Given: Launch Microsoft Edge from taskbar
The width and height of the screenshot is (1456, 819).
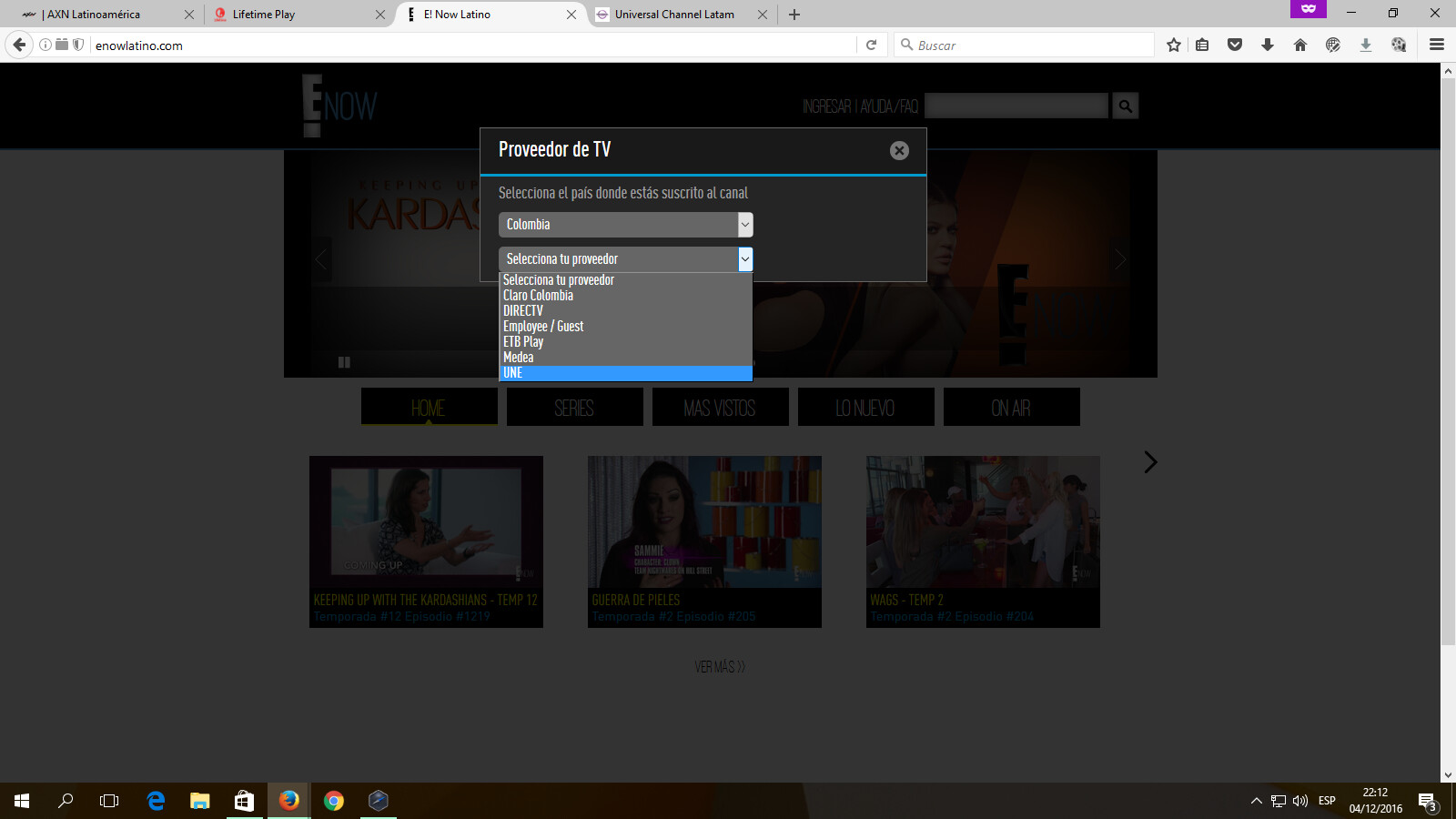Looking at the screenshot, I should tap(156, 801).
